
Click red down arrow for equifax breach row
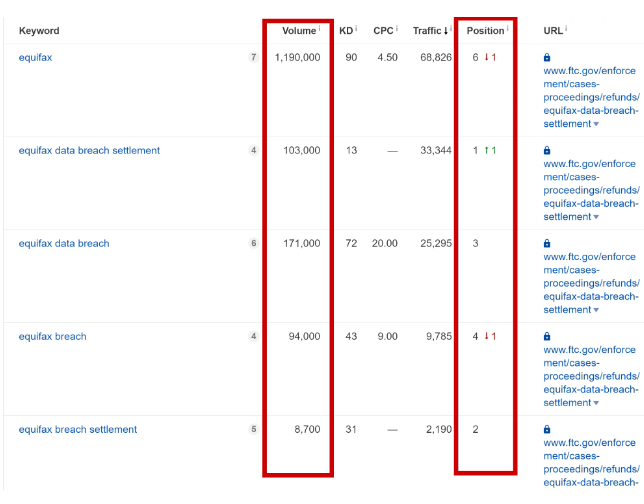tap(486, 336)
